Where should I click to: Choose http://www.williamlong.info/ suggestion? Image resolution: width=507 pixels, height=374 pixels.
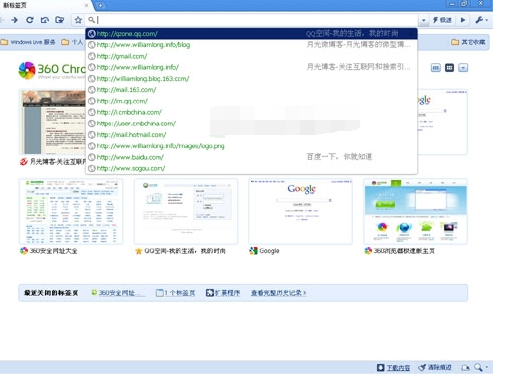coord(251,67)
